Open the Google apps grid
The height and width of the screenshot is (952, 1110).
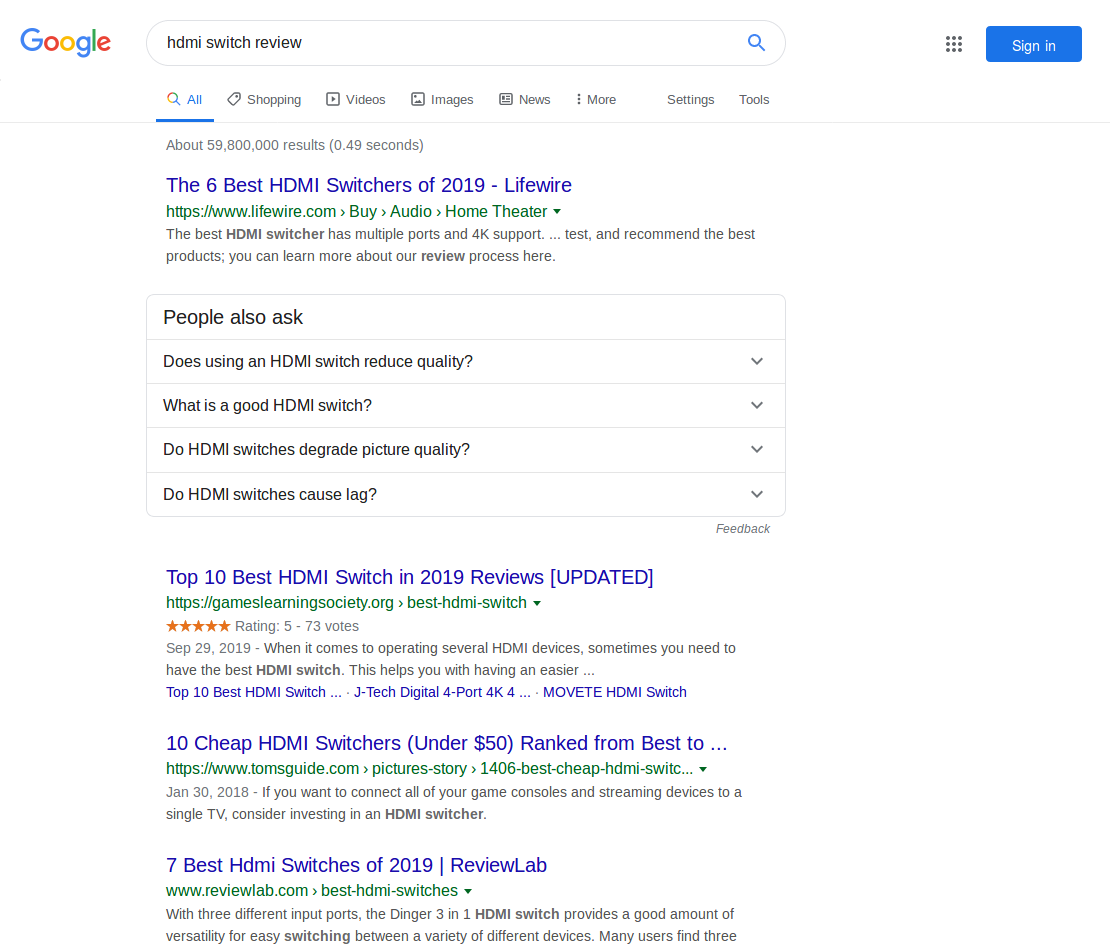953,44
